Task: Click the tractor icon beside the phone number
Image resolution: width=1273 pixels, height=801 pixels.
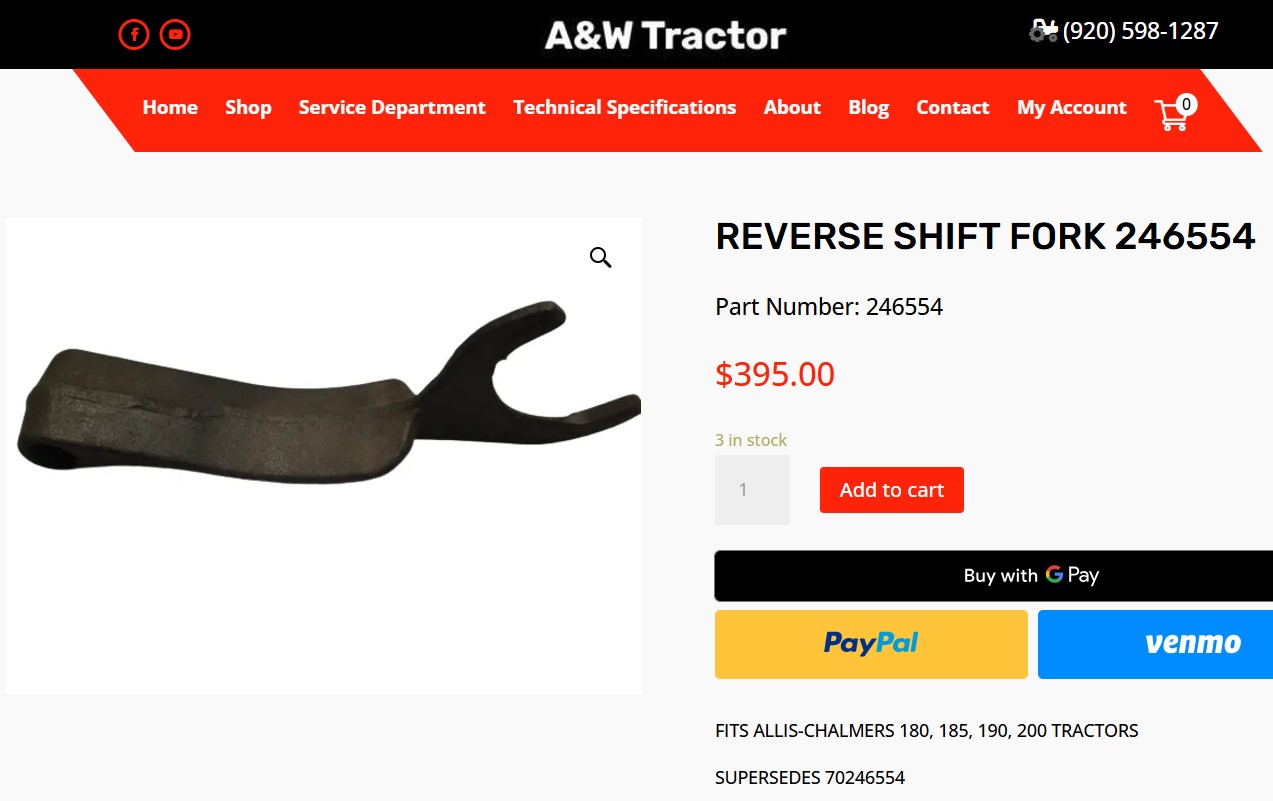Action: [x=1043, y=31]
